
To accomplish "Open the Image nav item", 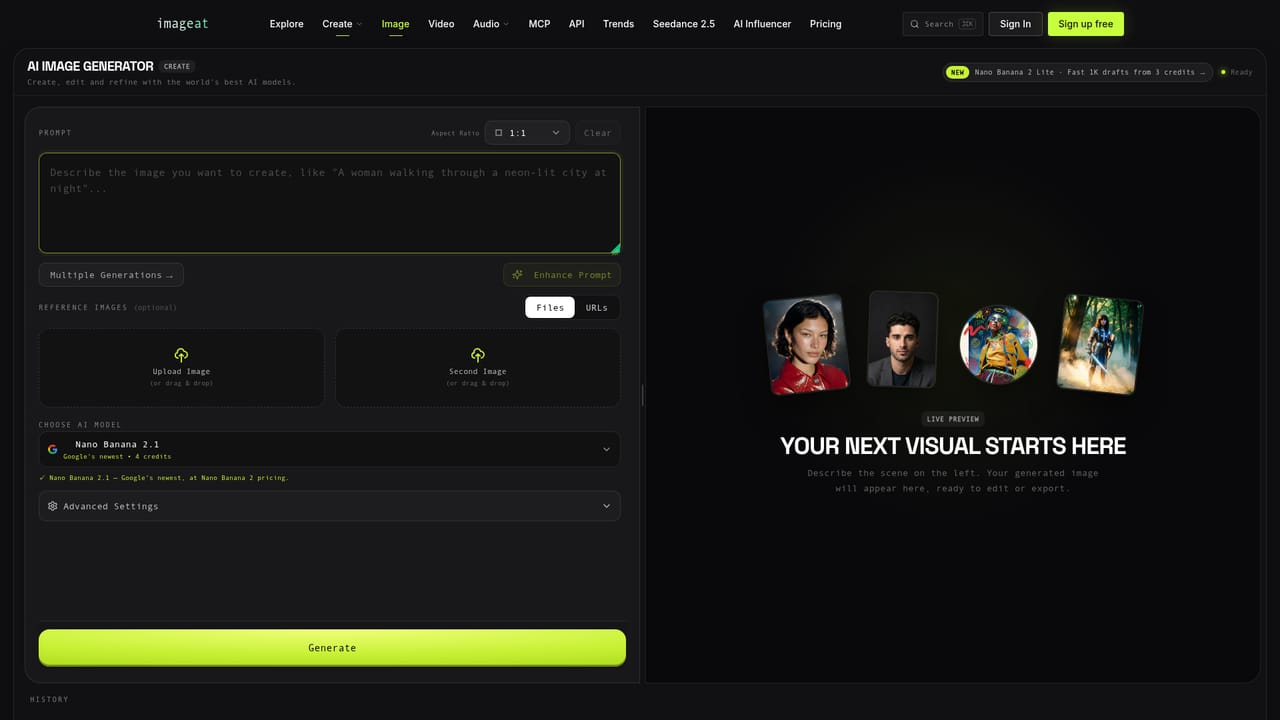I will coord(396,24).
